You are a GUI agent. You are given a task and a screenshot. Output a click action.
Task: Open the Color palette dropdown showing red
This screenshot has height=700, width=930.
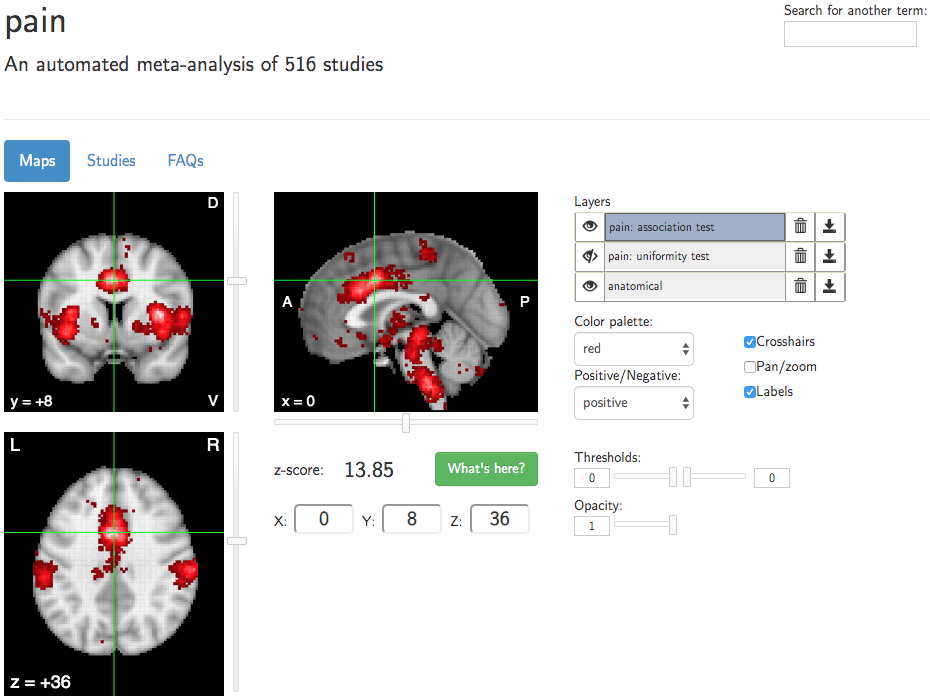point(633,349)
